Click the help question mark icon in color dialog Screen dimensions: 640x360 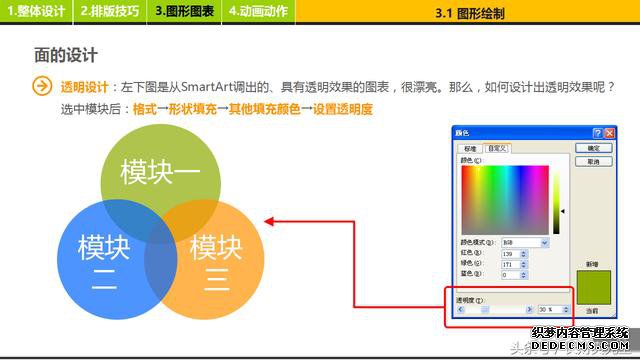598,133
